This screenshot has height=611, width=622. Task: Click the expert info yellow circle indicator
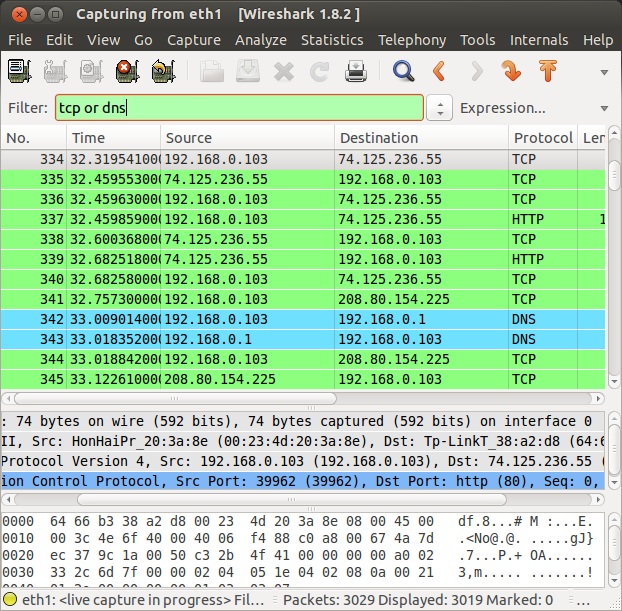(10, 599)
